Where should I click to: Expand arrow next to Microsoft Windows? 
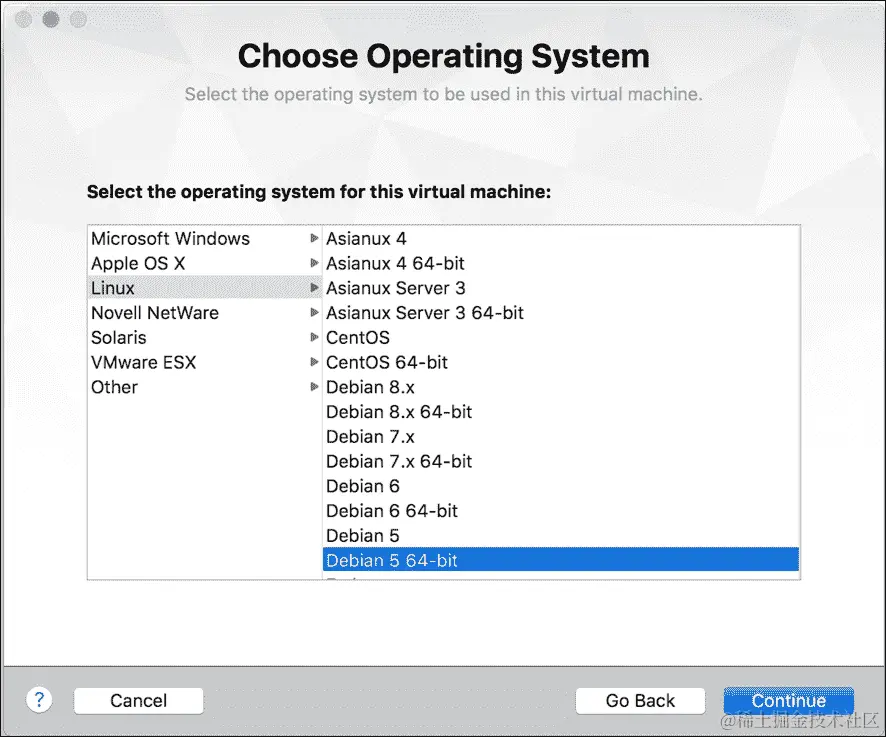(315, 239)
